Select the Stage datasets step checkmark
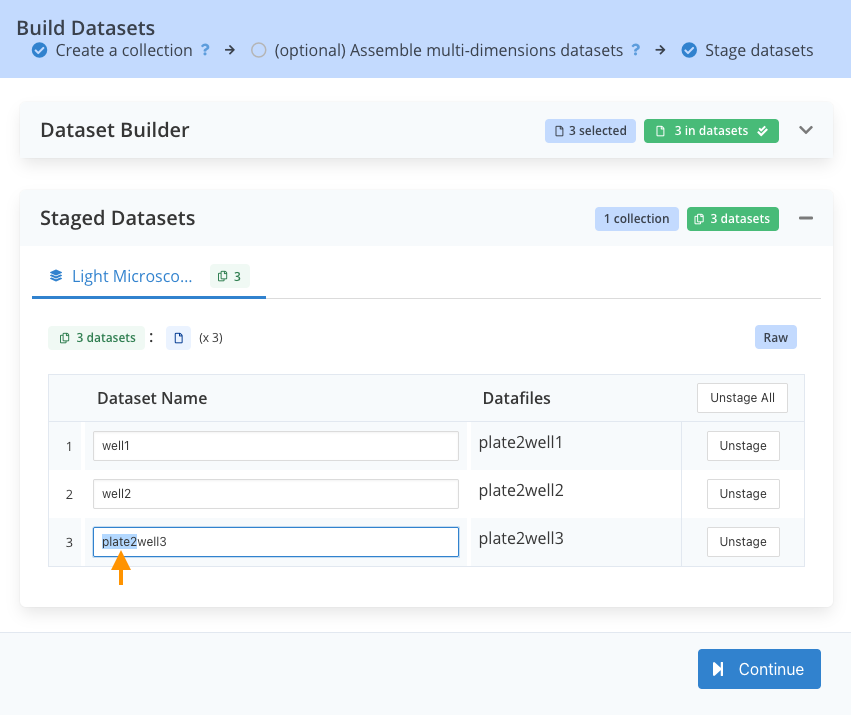 coord(689,50)
